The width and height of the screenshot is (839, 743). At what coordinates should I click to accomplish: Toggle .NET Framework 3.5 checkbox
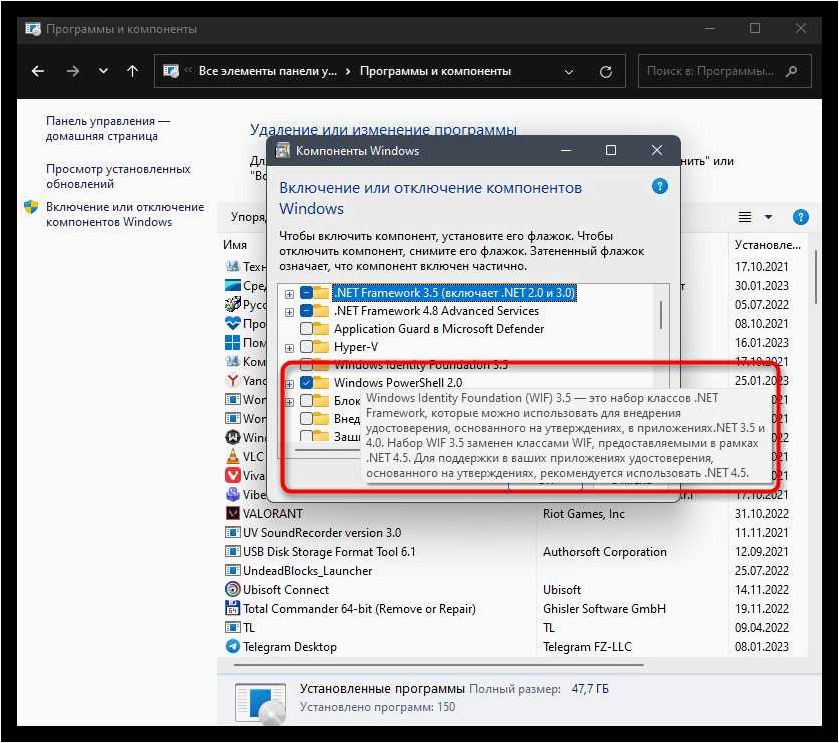pos(306,293)
